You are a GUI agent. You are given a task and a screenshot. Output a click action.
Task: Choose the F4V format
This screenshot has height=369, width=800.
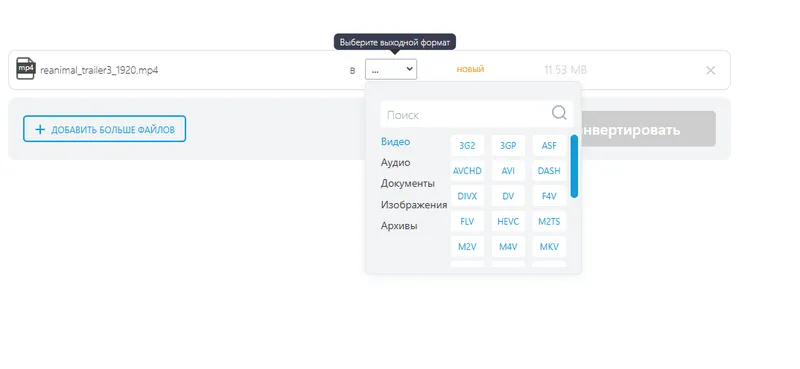(x=549, y=196)
